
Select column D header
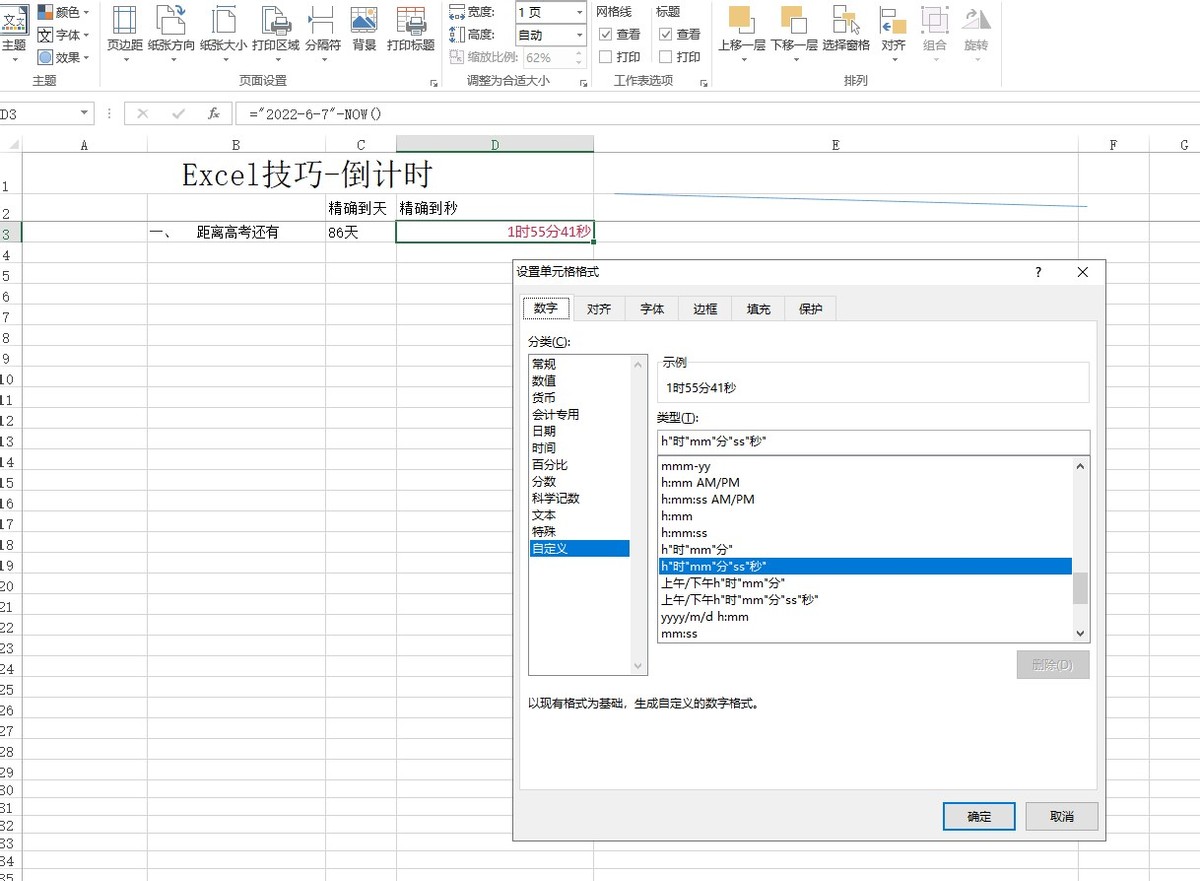[494, 145]
